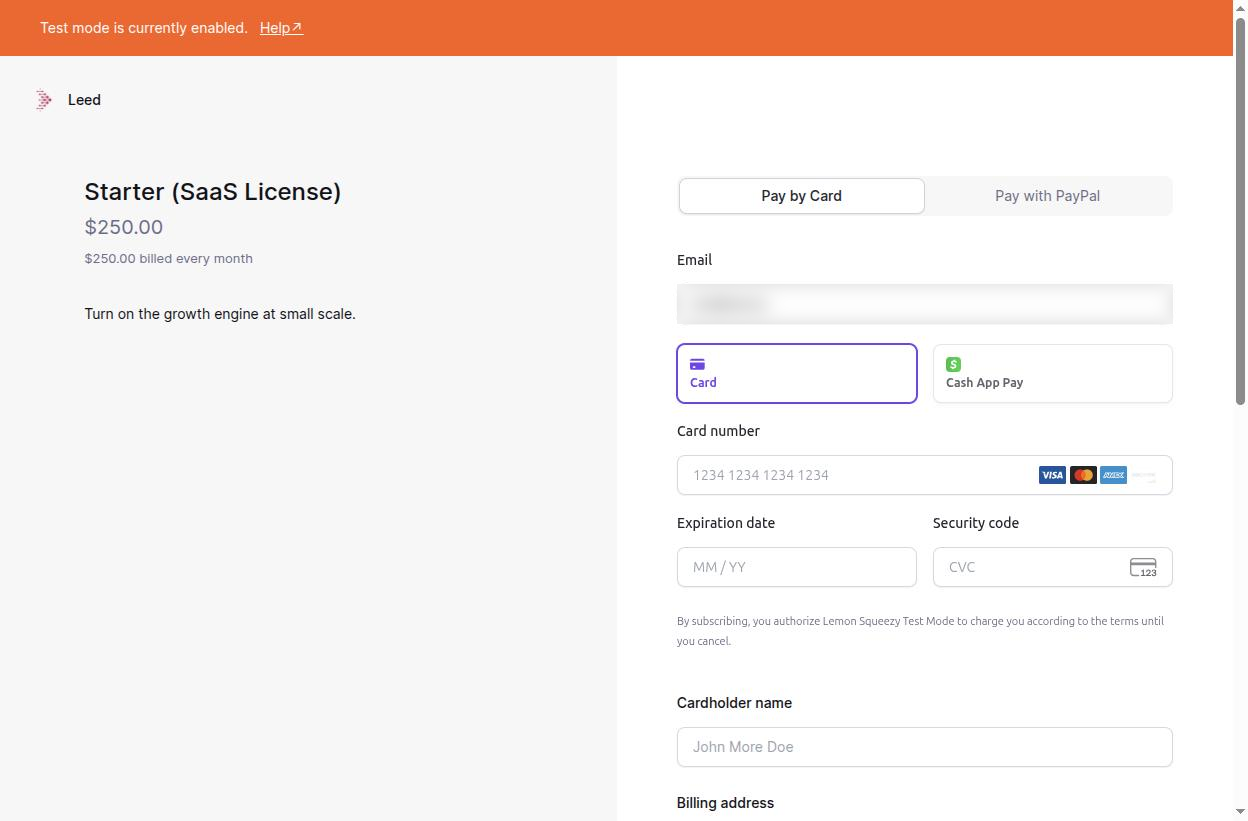Focus the Card number field
The image size is (1248, 821).
click(x=924, y=475)
